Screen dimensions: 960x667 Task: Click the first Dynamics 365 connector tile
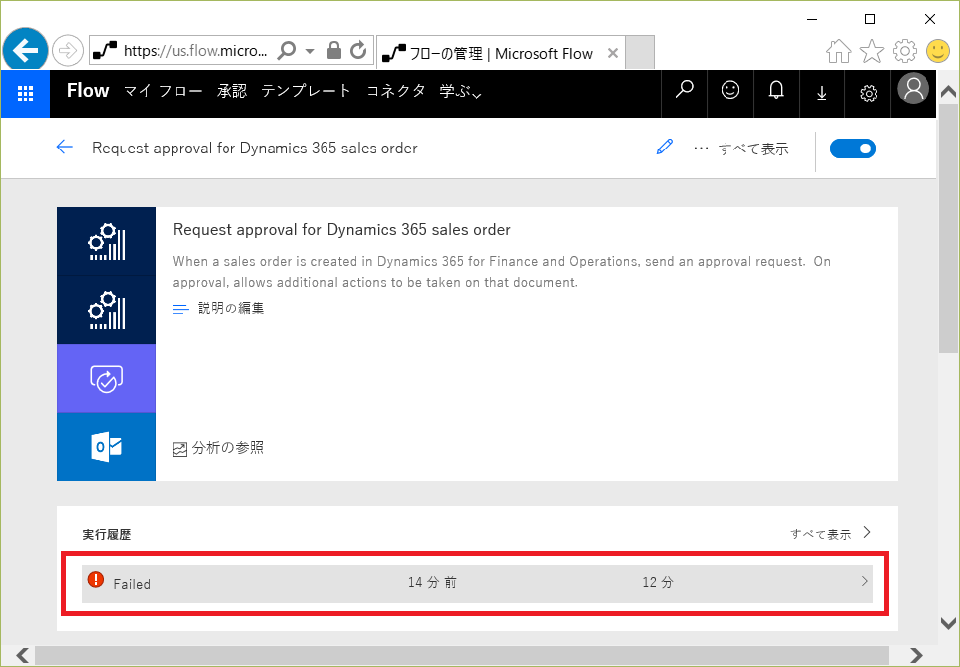click(107, 241)
